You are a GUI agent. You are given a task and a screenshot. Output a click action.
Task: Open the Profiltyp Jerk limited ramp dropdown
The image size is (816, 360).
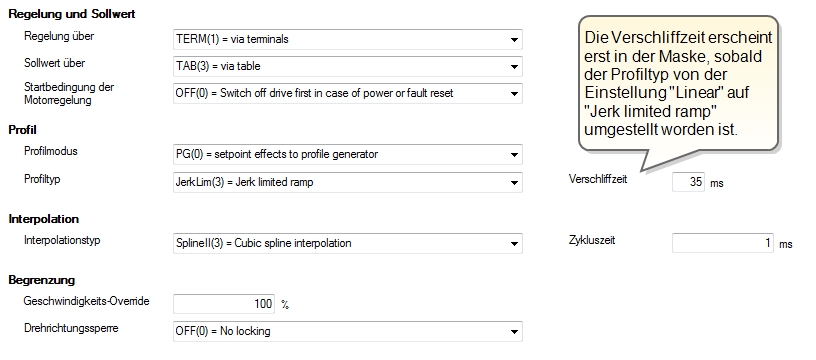pyautogui.click(x=348, y=183)
